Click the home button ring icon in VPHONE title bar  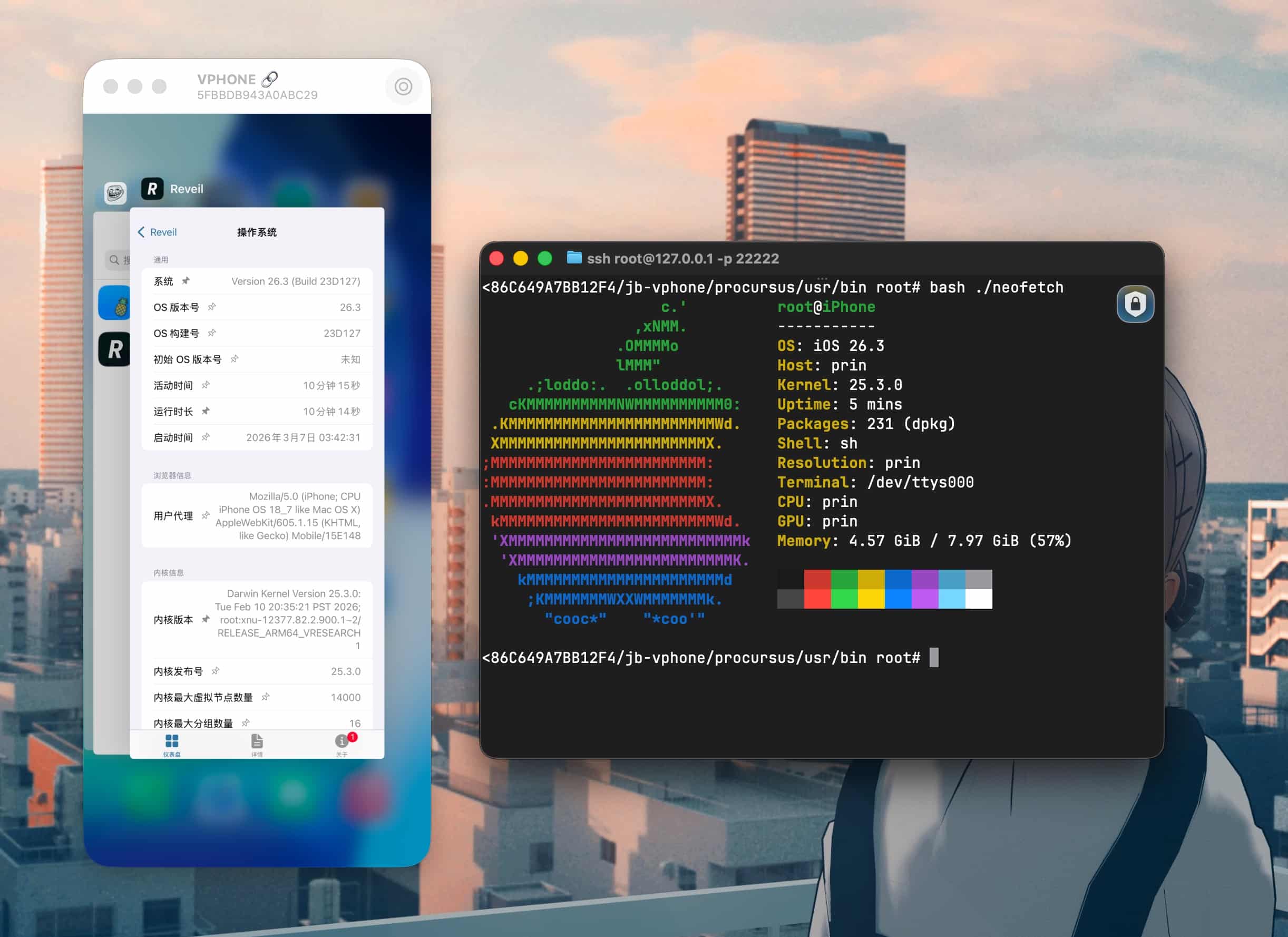403,86
